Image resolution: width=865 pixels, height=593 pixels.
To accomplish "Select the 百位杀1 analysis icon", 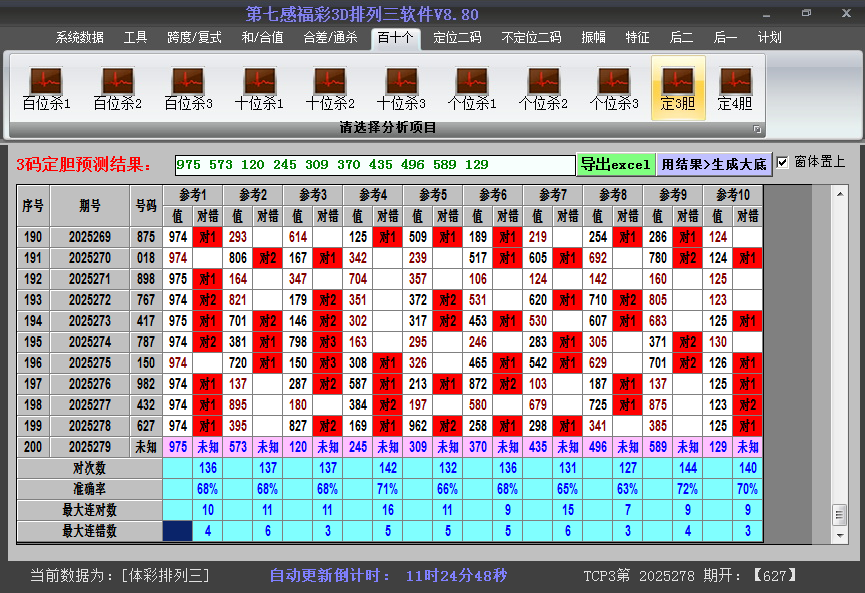I will pyautogui.click(x=44, y=82).
